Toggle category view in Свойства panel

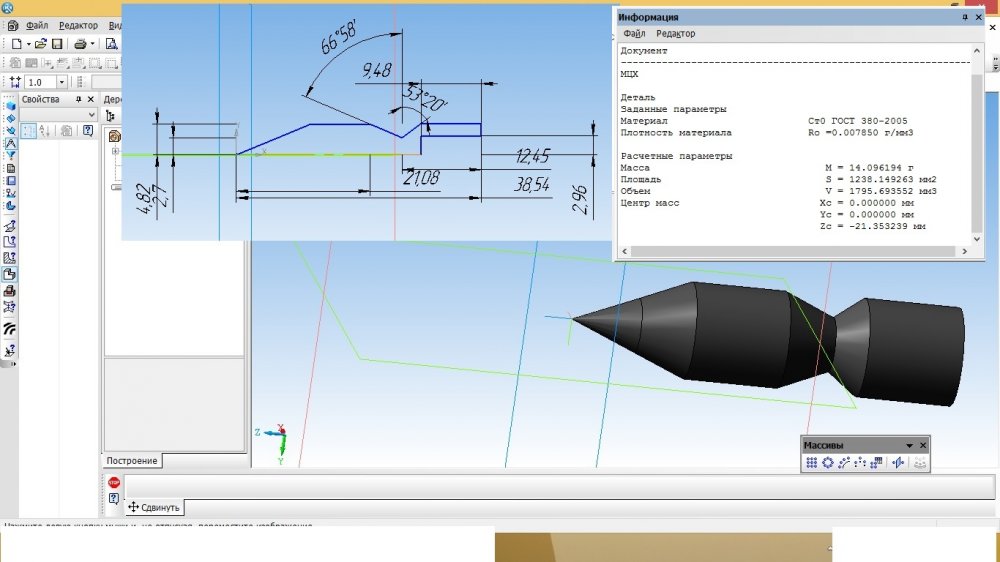[x=28, y=130]
